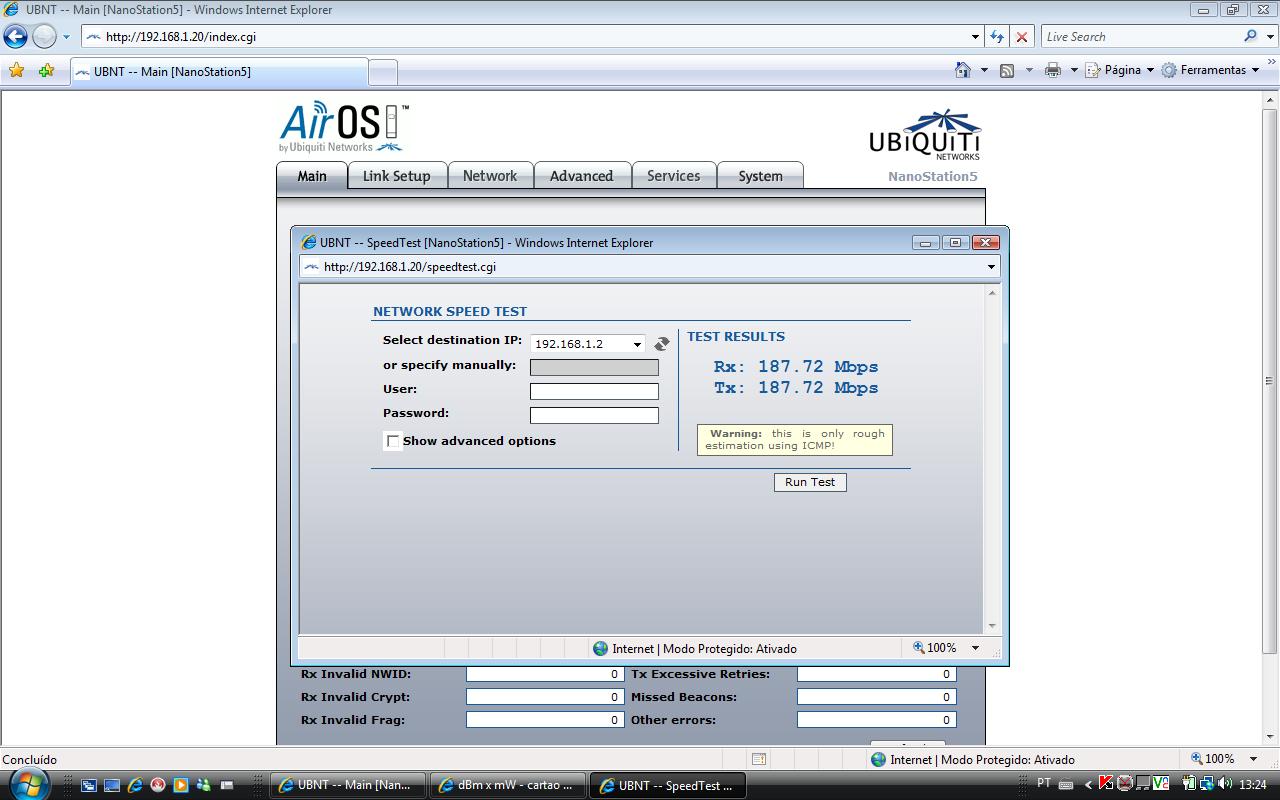The height and width of the screenshot is (800, 1280).
Task: Stop loading with the red X button
Action: (x=1021, y=37)
